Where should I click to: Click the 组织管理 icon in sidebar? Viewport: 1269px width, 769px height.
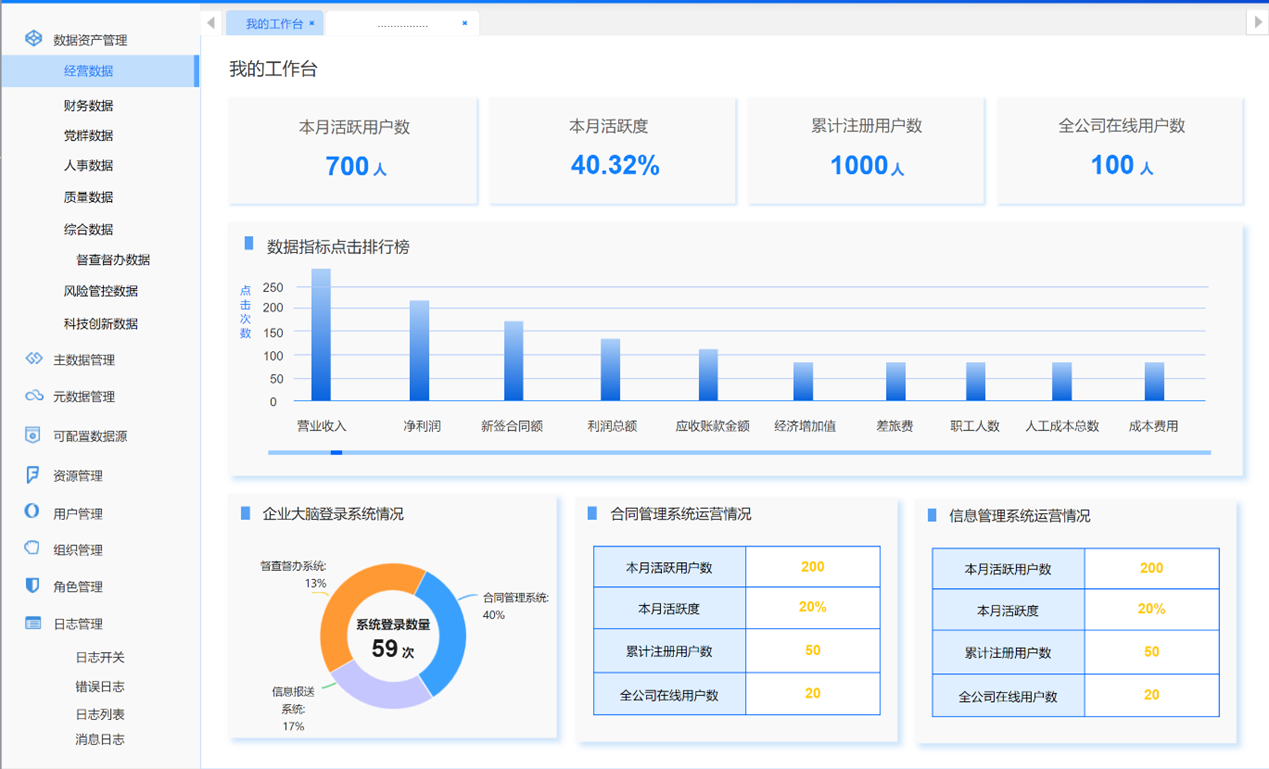pos(33,549)
